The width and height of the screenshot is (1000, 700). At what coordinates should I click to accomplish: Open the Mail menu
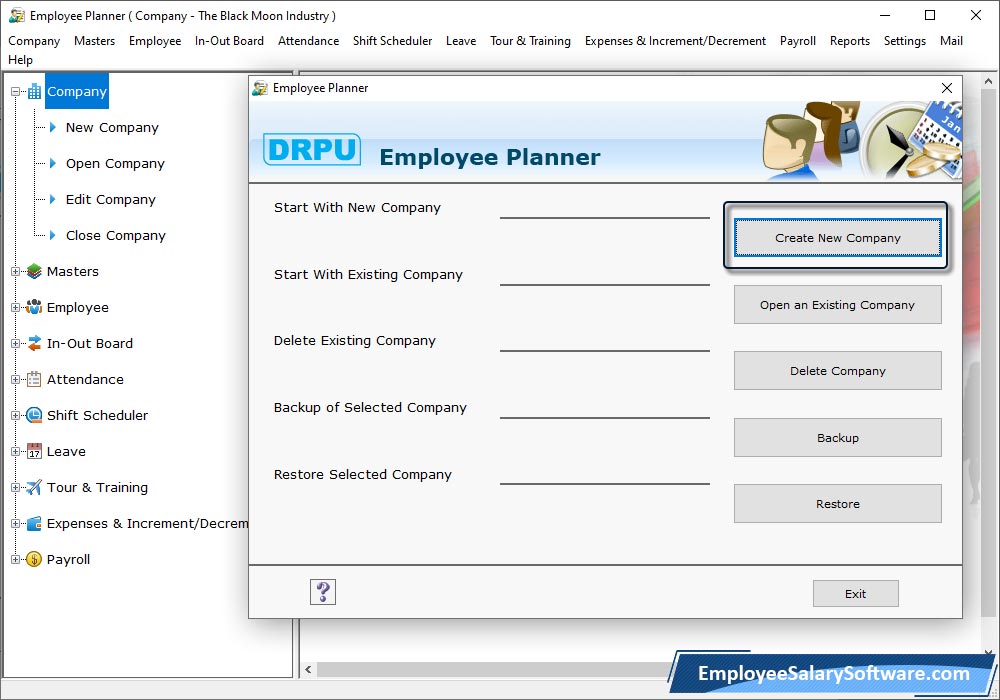tap(951, 41)
